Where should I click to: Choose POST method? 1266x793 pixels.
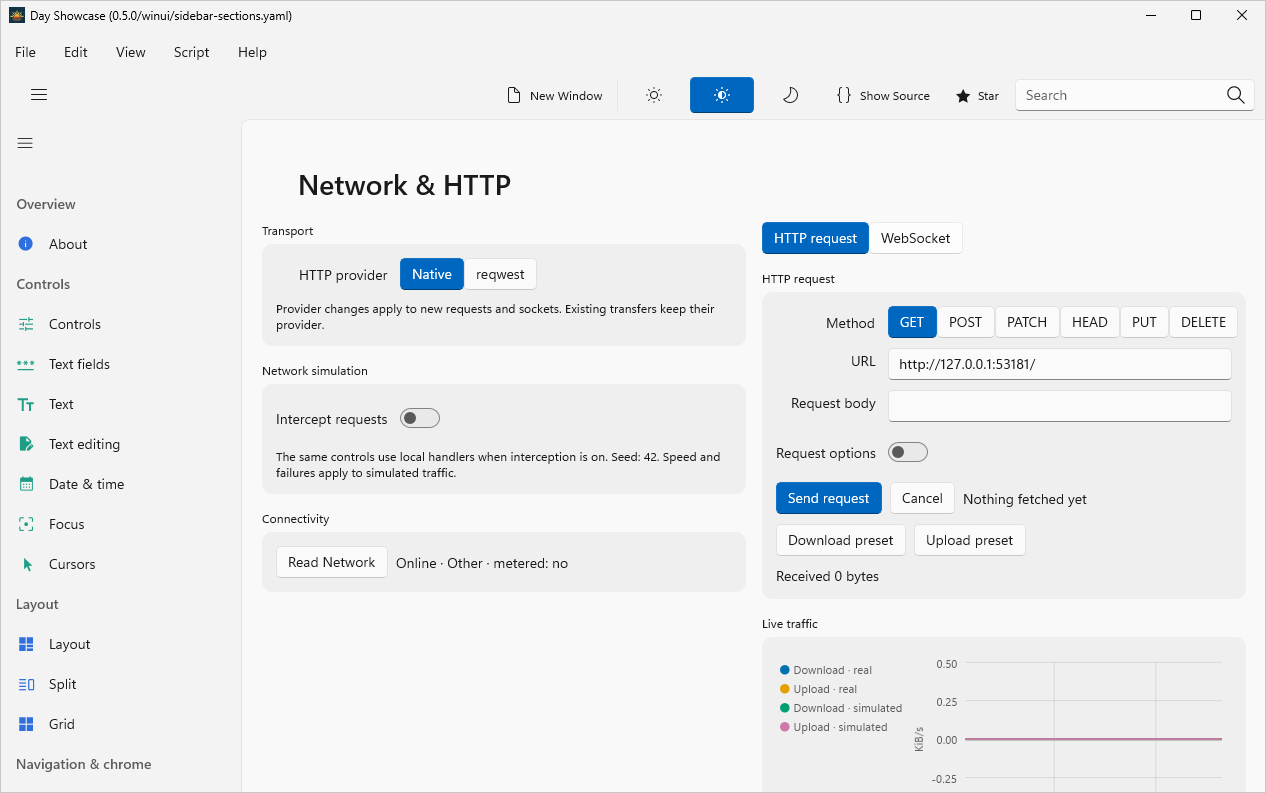click(x=966, y=322)
